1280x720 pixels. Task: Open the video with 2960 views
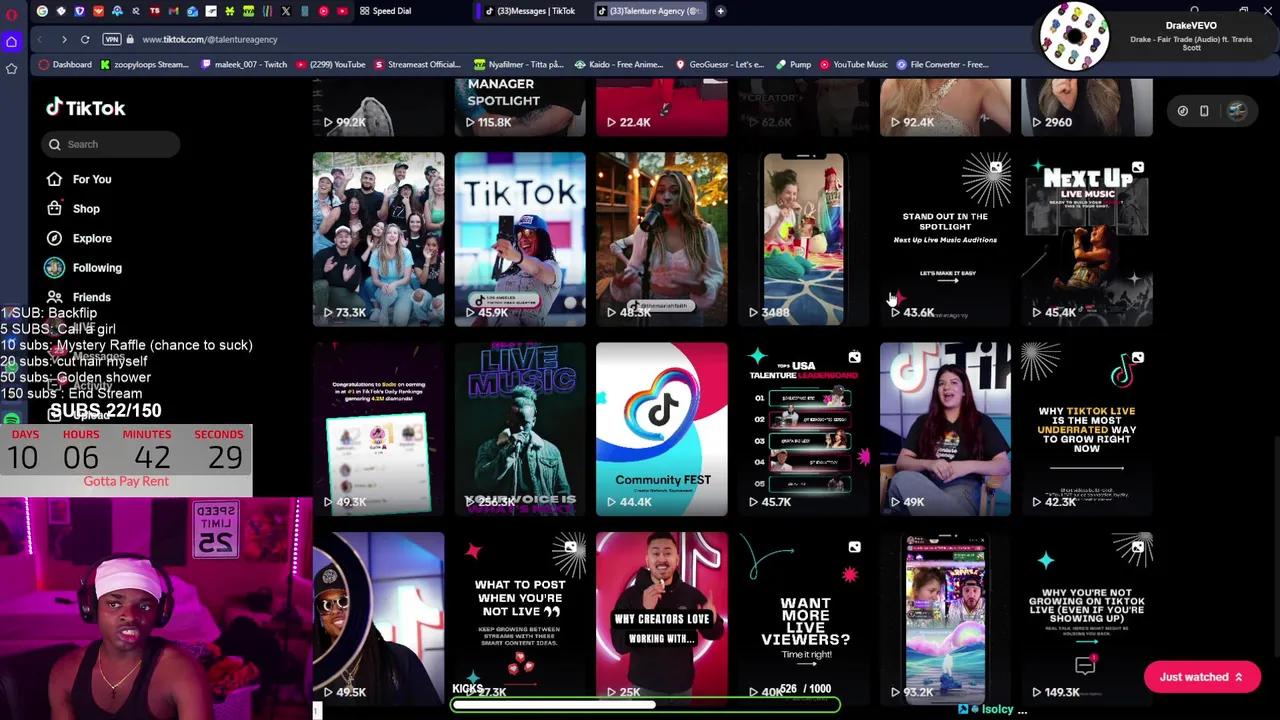pyautogui.click(x=1087, y=107)
